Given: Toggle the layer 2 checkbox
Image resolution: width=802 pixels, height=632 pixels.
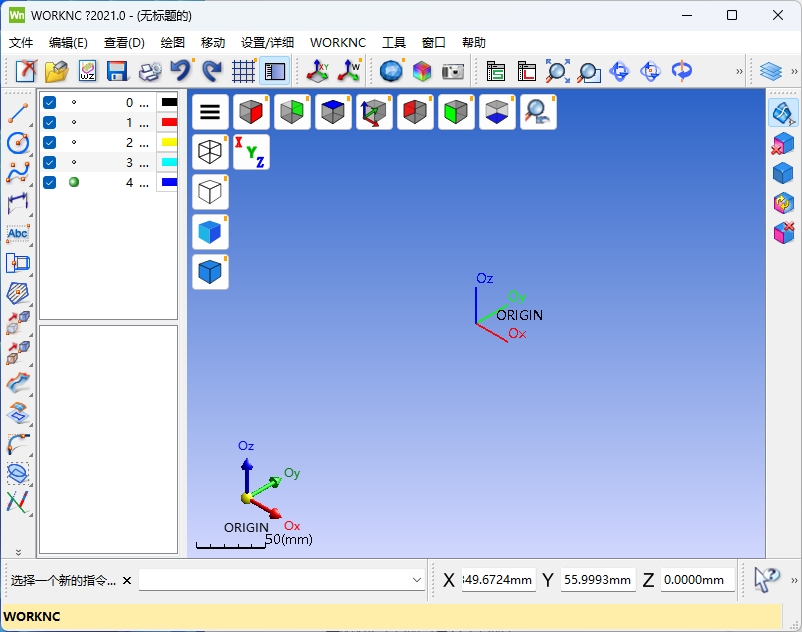Looking at the screenshot, I should 49,142.
